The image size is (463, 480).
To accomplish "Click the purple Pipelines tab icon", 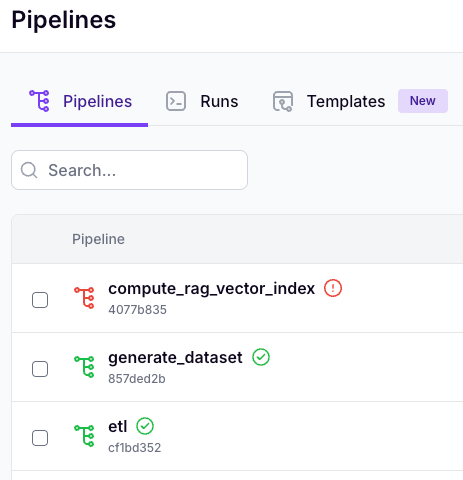I will tap(39, 101).
